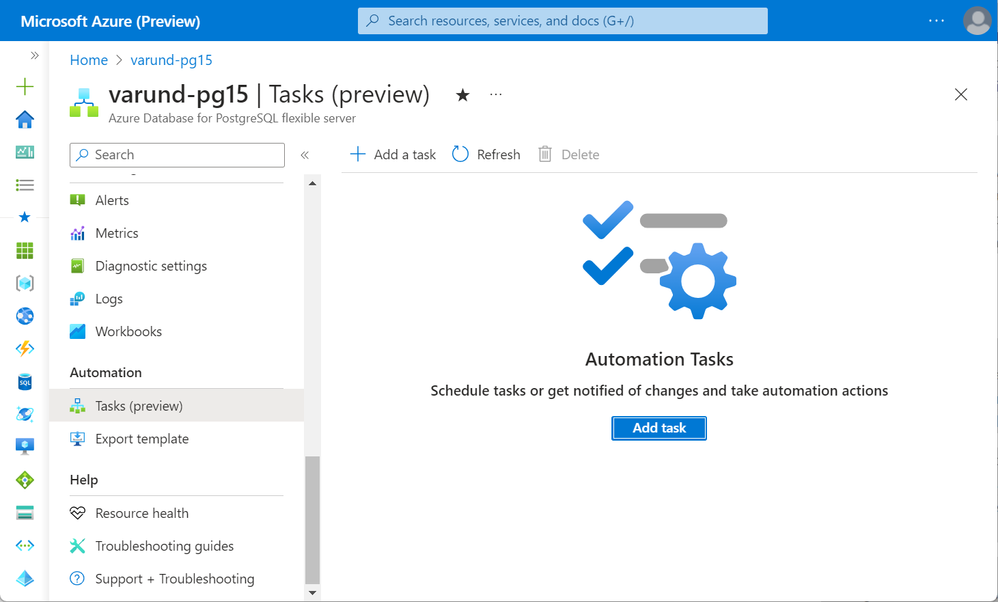Go to Home breadcrumb link
998x602 pixels.
pos(89,60)
